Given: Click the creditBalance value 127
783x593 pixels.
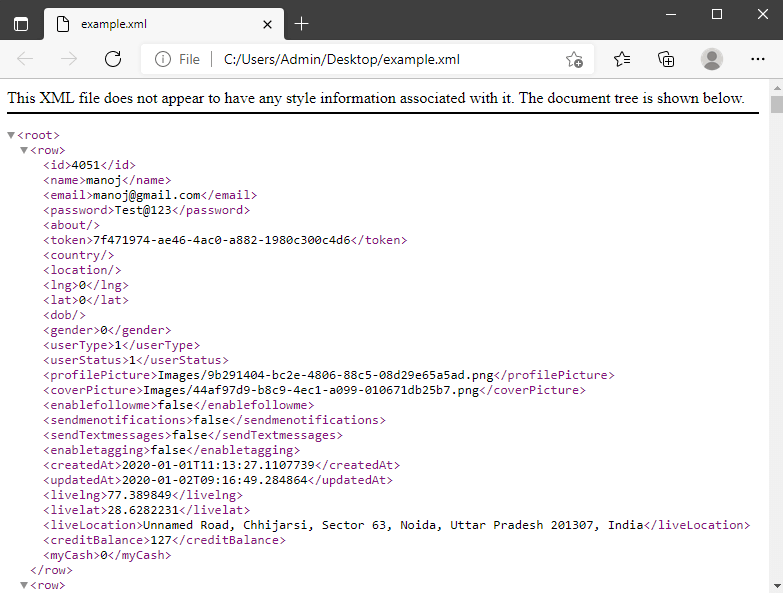Looking at the screenshot, I should [161, 540].
